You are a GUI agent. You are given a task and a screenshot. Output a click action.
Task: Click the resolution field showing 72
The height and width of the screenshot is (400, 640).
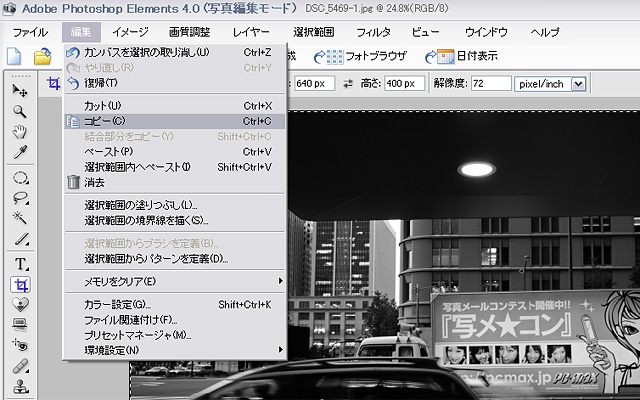(x=491, y=84)
